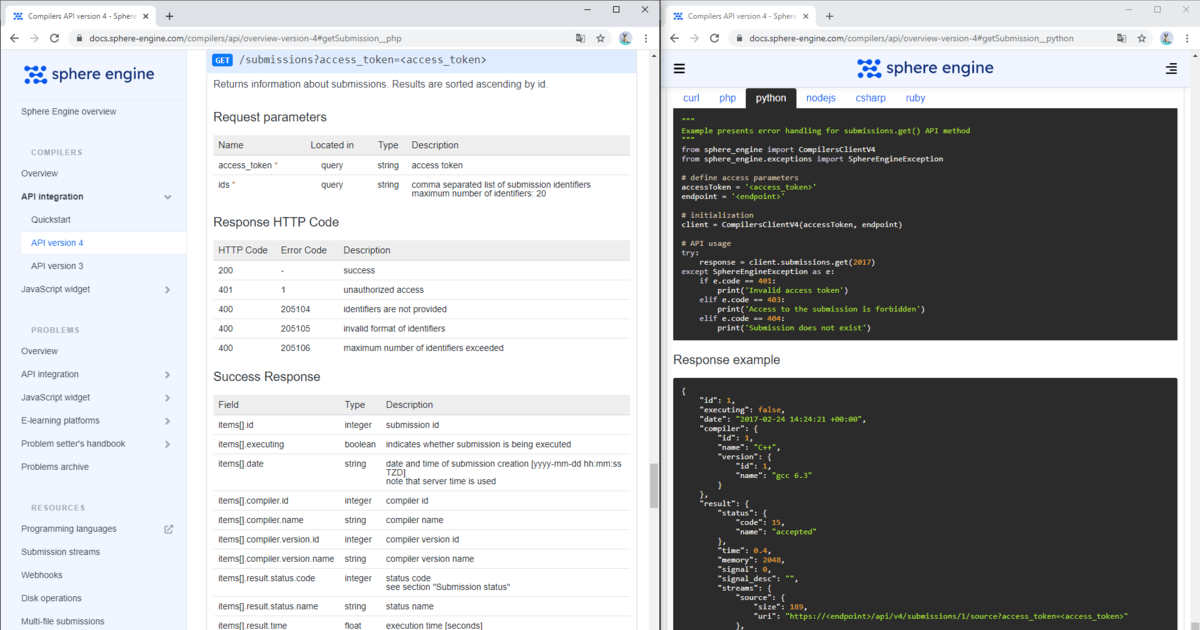Image resolution: width=1200 pixels, height=630 pixels.
Task: Click GET /submissions endpoint header
Action: (x=422, y=60)
